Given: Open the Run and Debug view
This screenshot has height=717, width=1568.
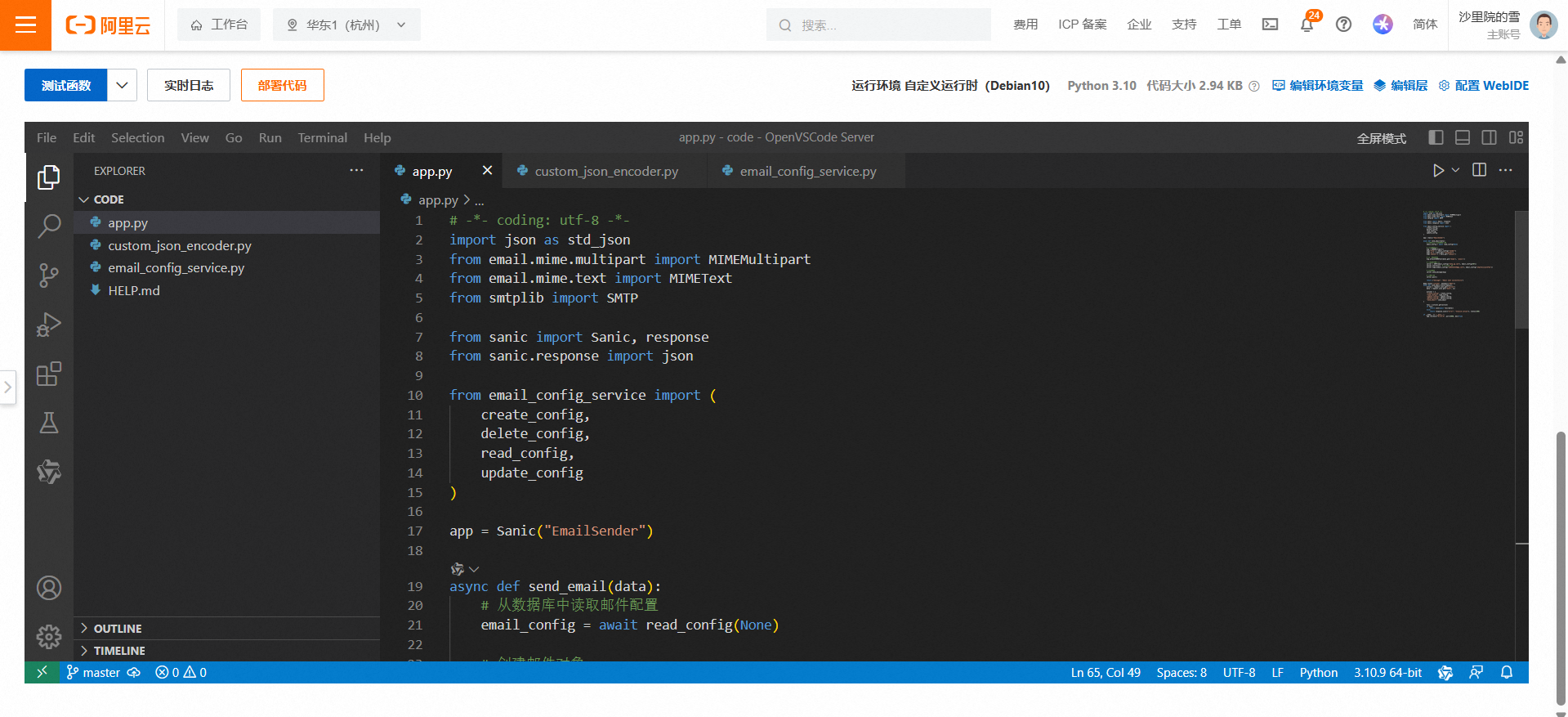Looking at the screenshot, I should coord(49,325).
